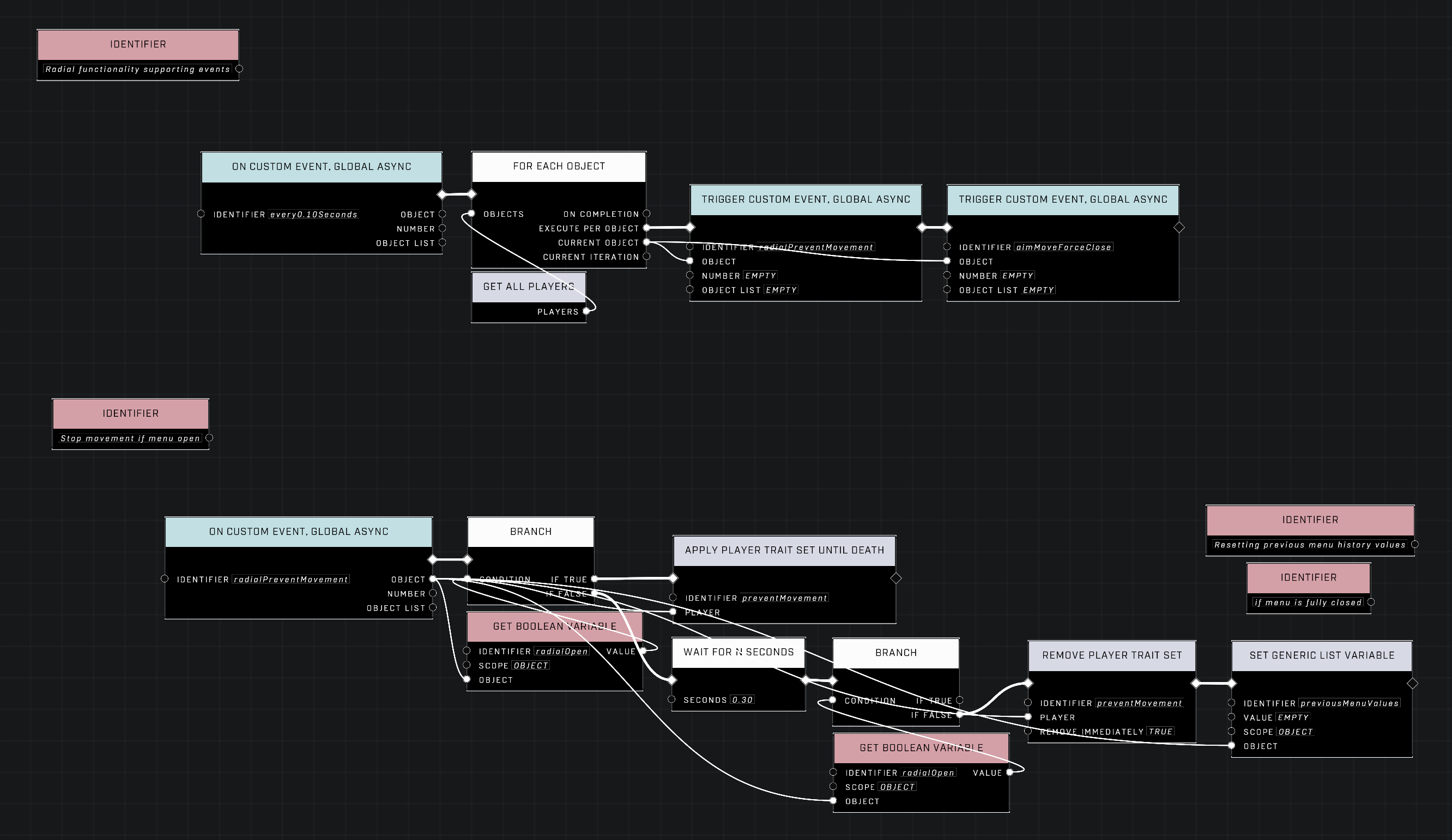Screen dimensions: 1452x840
Task: Click the Object List pin on the every0.10Seconds event node
Action: [443, 243]
